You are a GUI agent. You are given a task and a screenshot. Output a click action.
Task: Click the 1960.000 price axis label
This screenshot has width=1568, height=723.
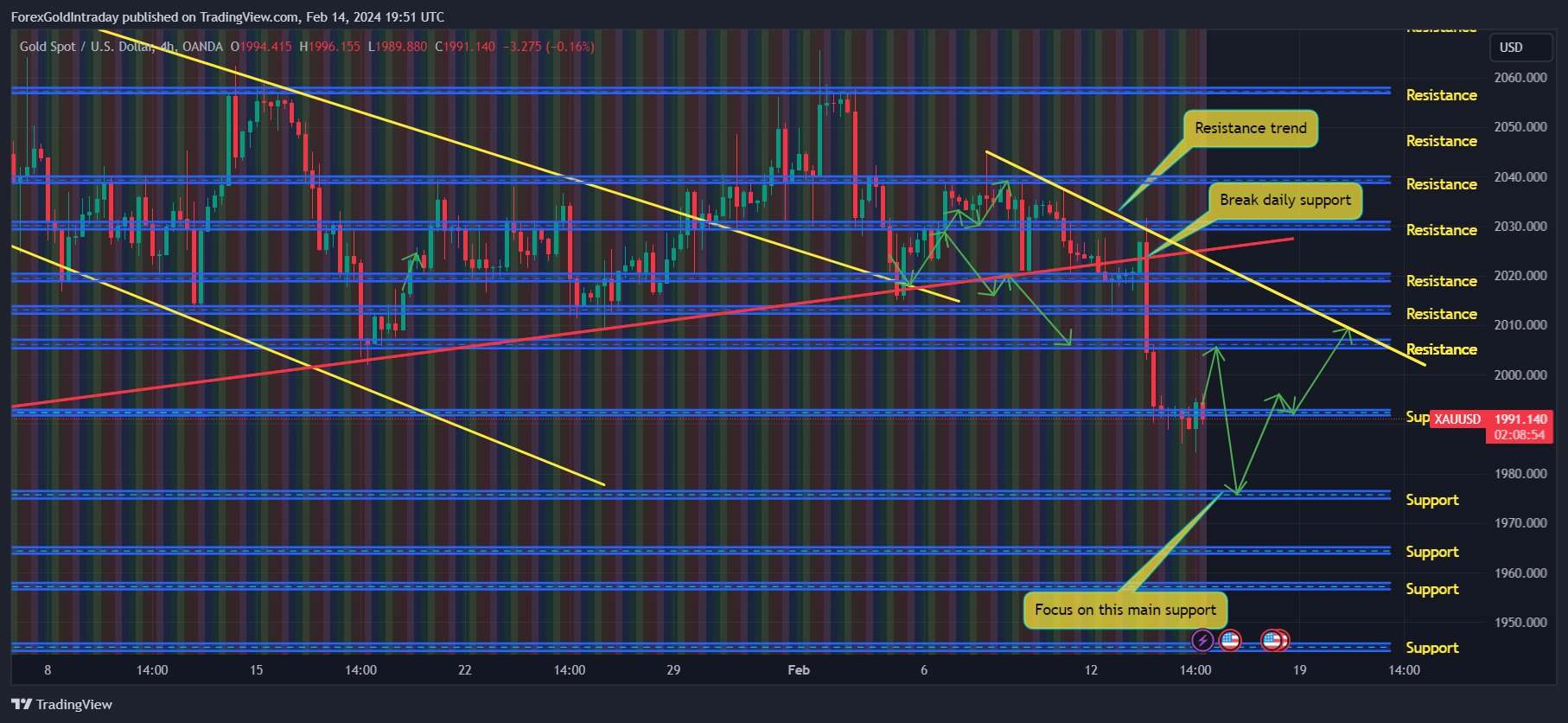pyautogui.click(x=1520, y=573)
